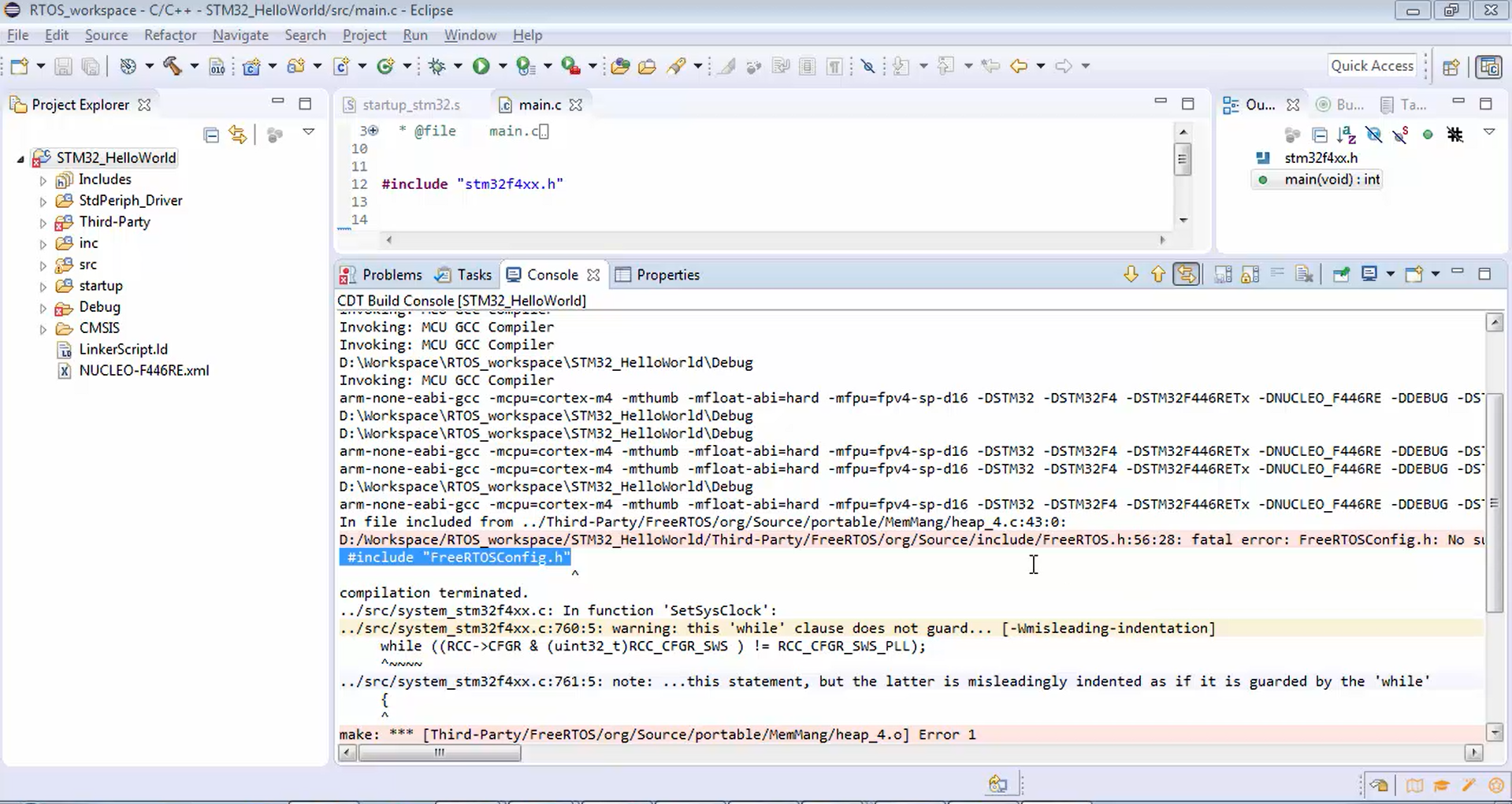Screen dimensions: 1512x804
Task: Click the Open Perspective icon
Action: pos(1451,66)
